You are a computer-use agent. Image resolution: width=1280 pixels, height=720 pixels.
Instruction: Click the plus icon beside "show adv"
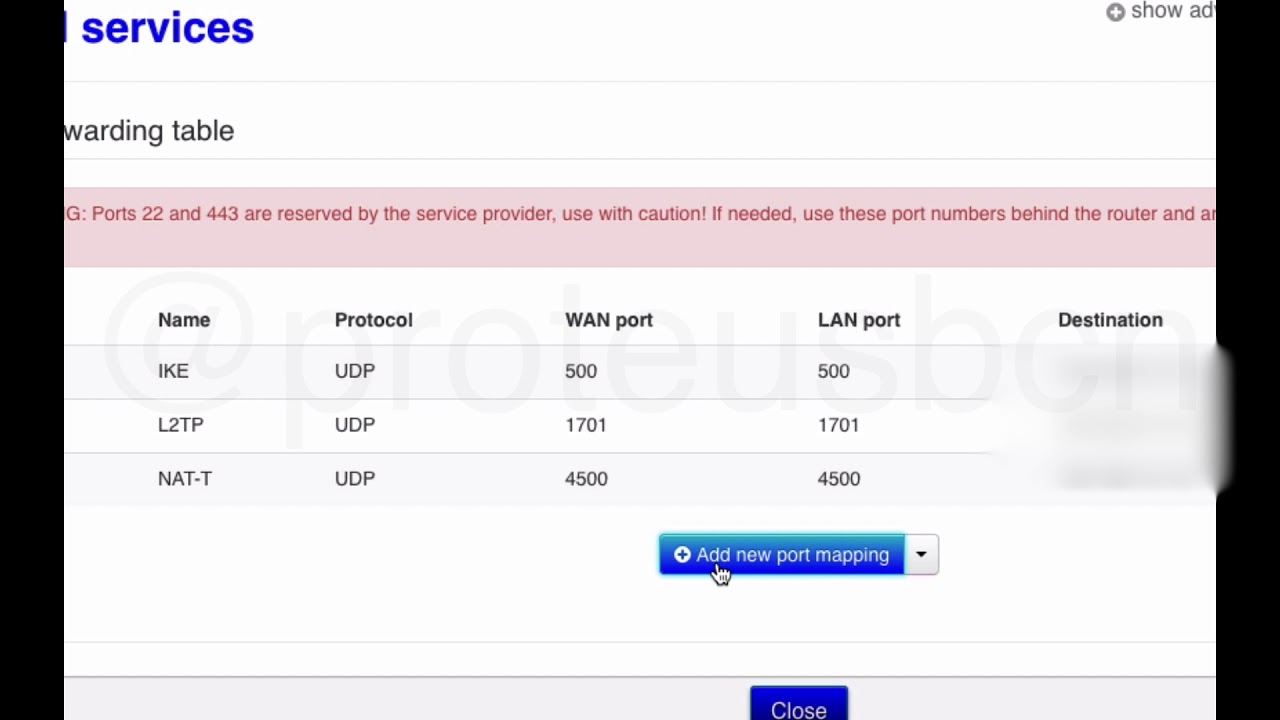[x=1115, y=12]
